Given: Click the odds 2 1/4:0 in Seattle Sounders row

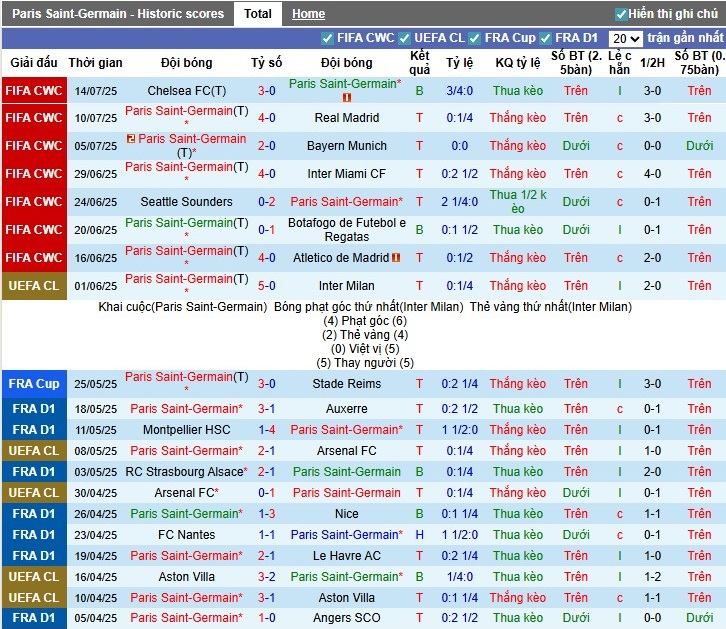Looking at the screenshot, I should coord(460,202).
